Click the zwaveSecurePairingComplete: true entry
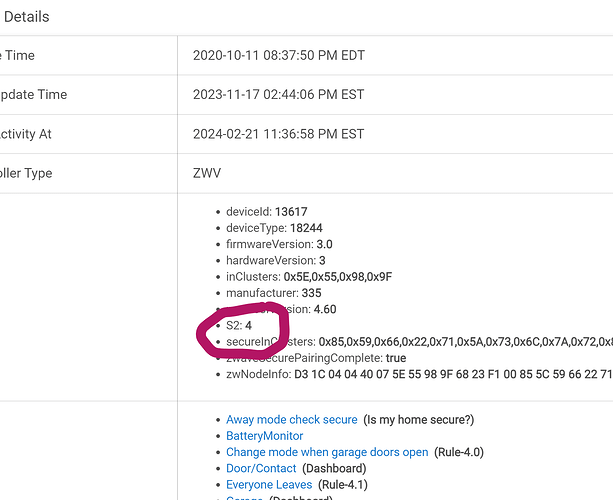 coord(316,358)
